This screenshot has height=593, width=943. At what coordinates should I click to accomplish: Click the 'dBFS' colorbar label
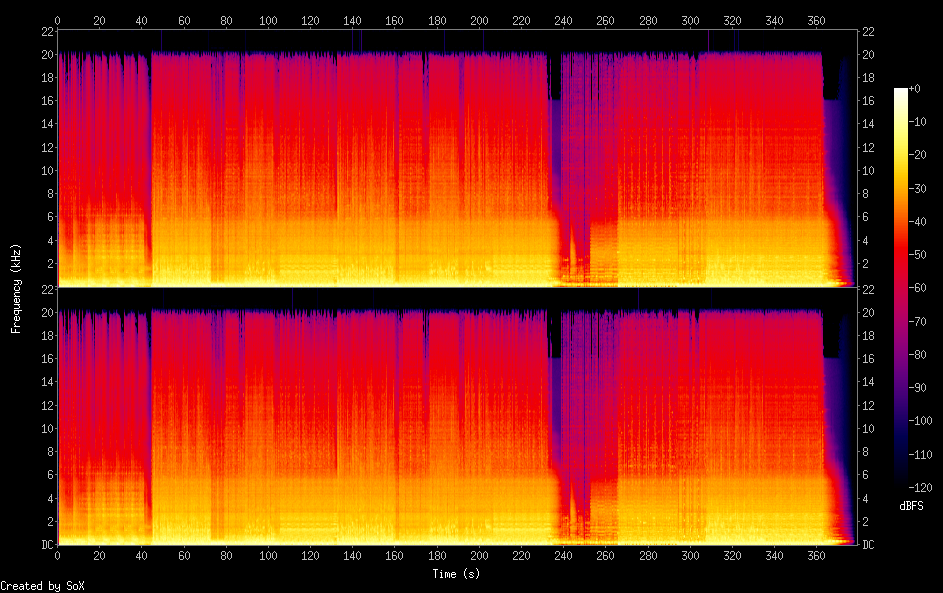coord(910,506)
